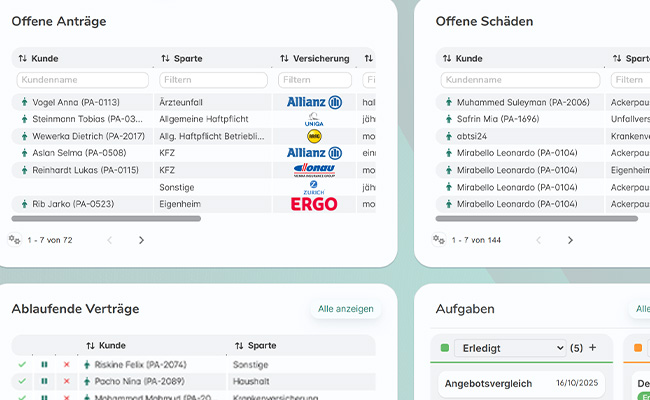This screenshot has height=400, width=650.
Task: Select Reinhardt Lukas (PA-0115) entry
Action: click(85, 170)
